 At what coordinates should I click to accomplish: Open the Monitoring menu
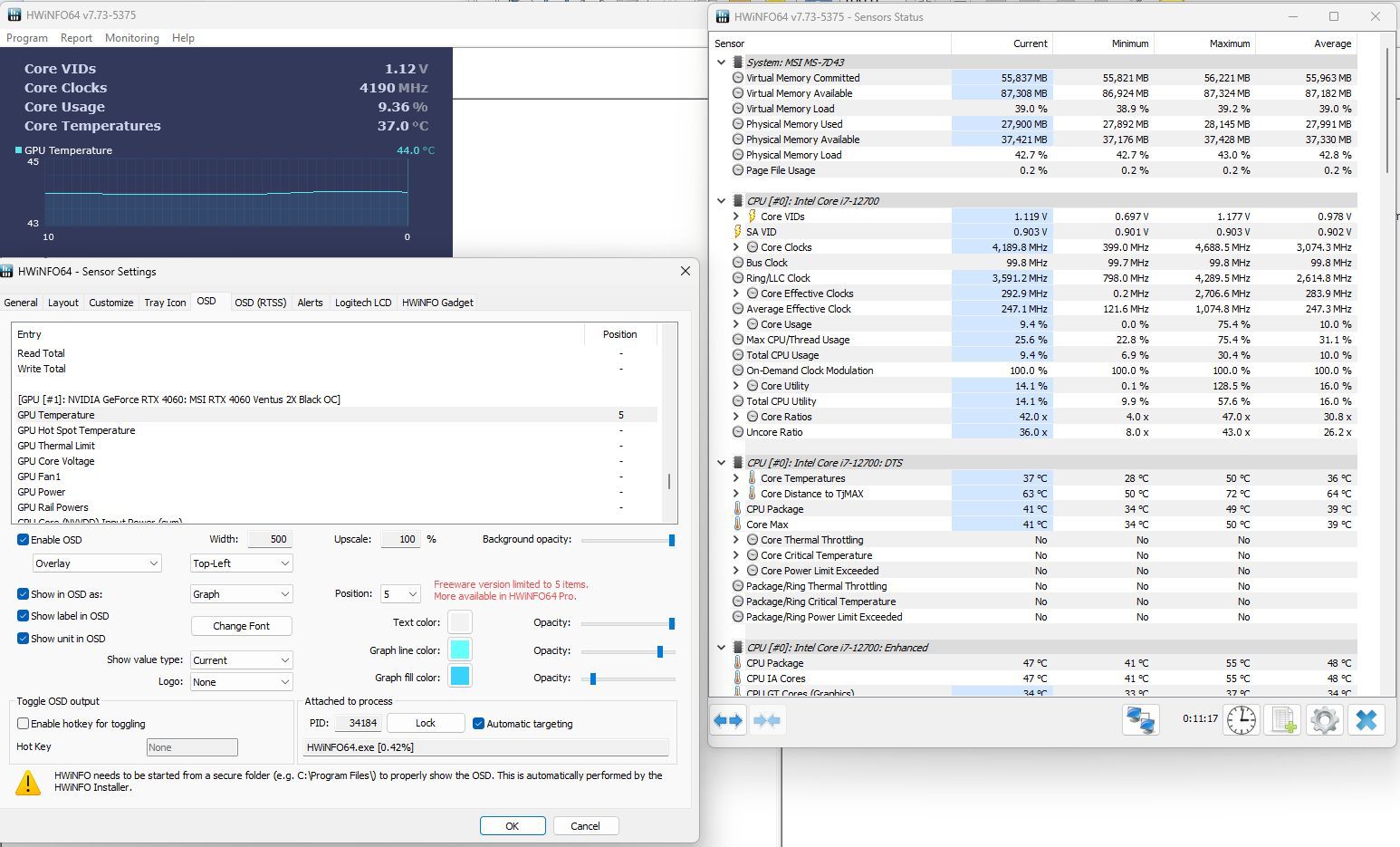pyautogui.click(x=131, y=38)
